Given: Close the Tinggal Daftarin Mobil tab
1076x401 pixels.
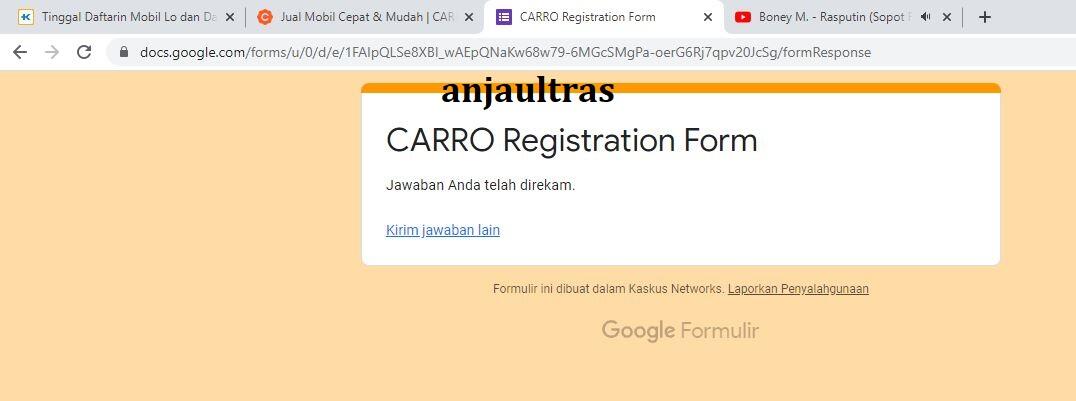Looking at the screenshot, I should pyautogui.click(x=230, y=17).
